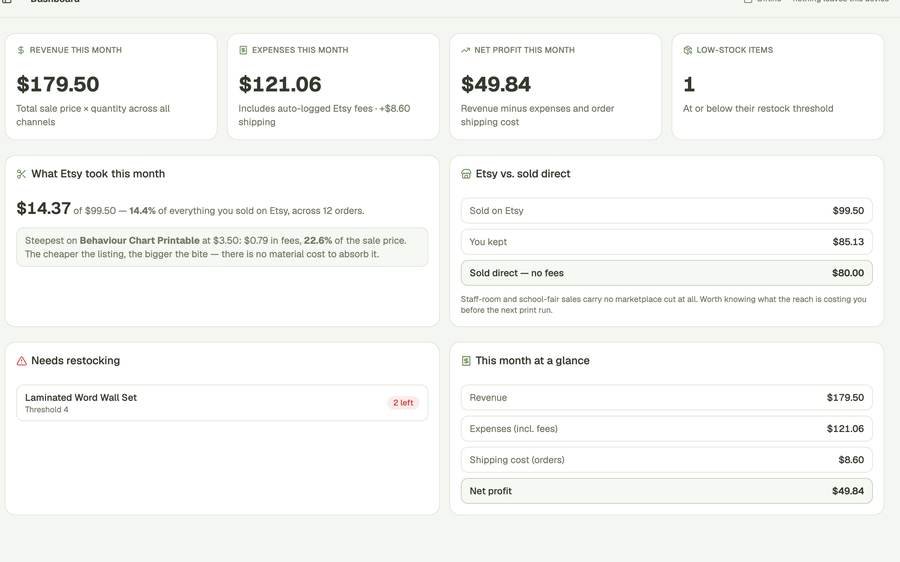Screen dimensions: 900x562
Task: Click the trending arrow icon beside Net Profit
Action: tap(465, 51)
